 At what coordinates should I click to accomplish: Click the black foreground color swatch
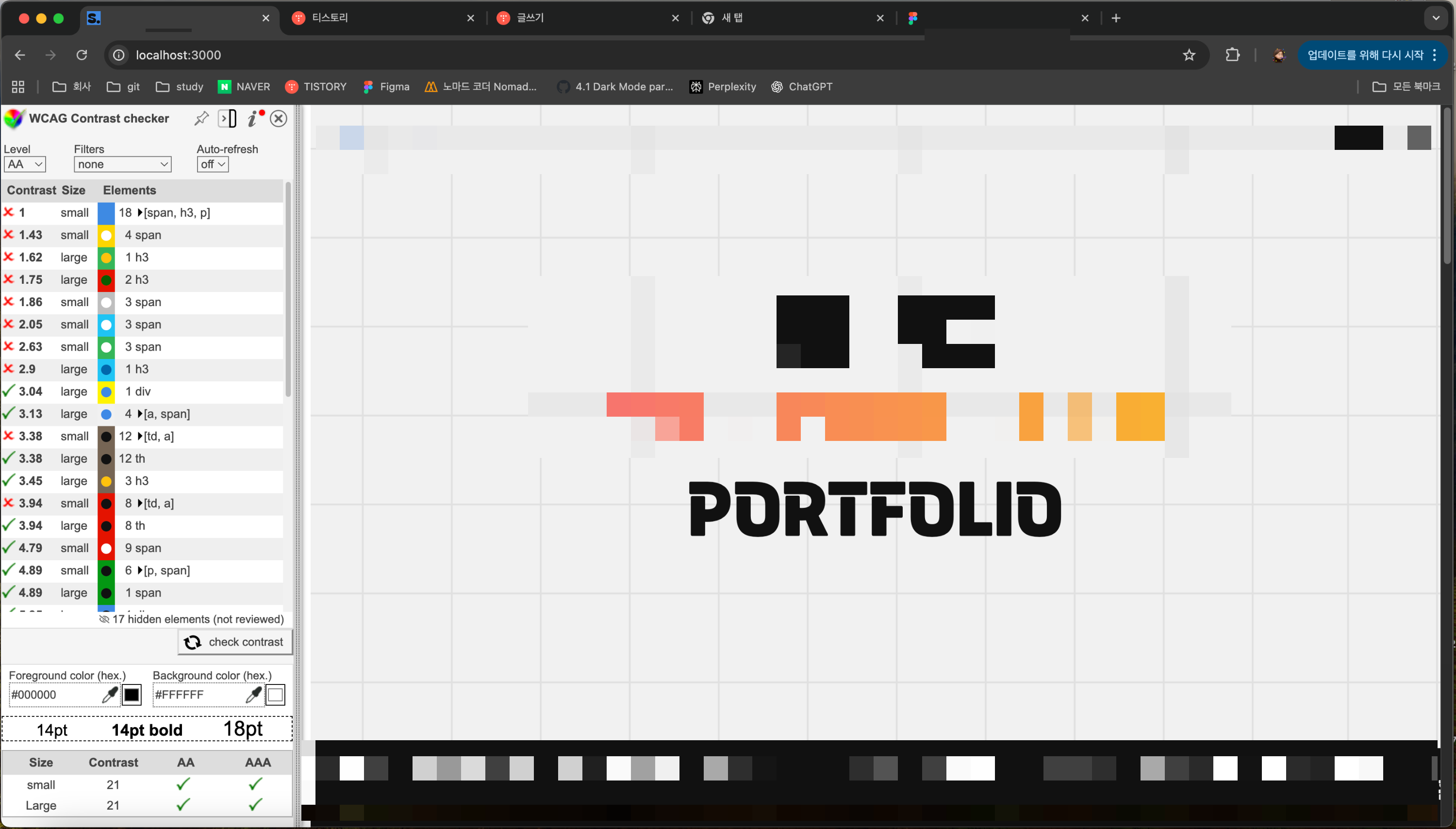pyautogui.click(x=132, y=695)
